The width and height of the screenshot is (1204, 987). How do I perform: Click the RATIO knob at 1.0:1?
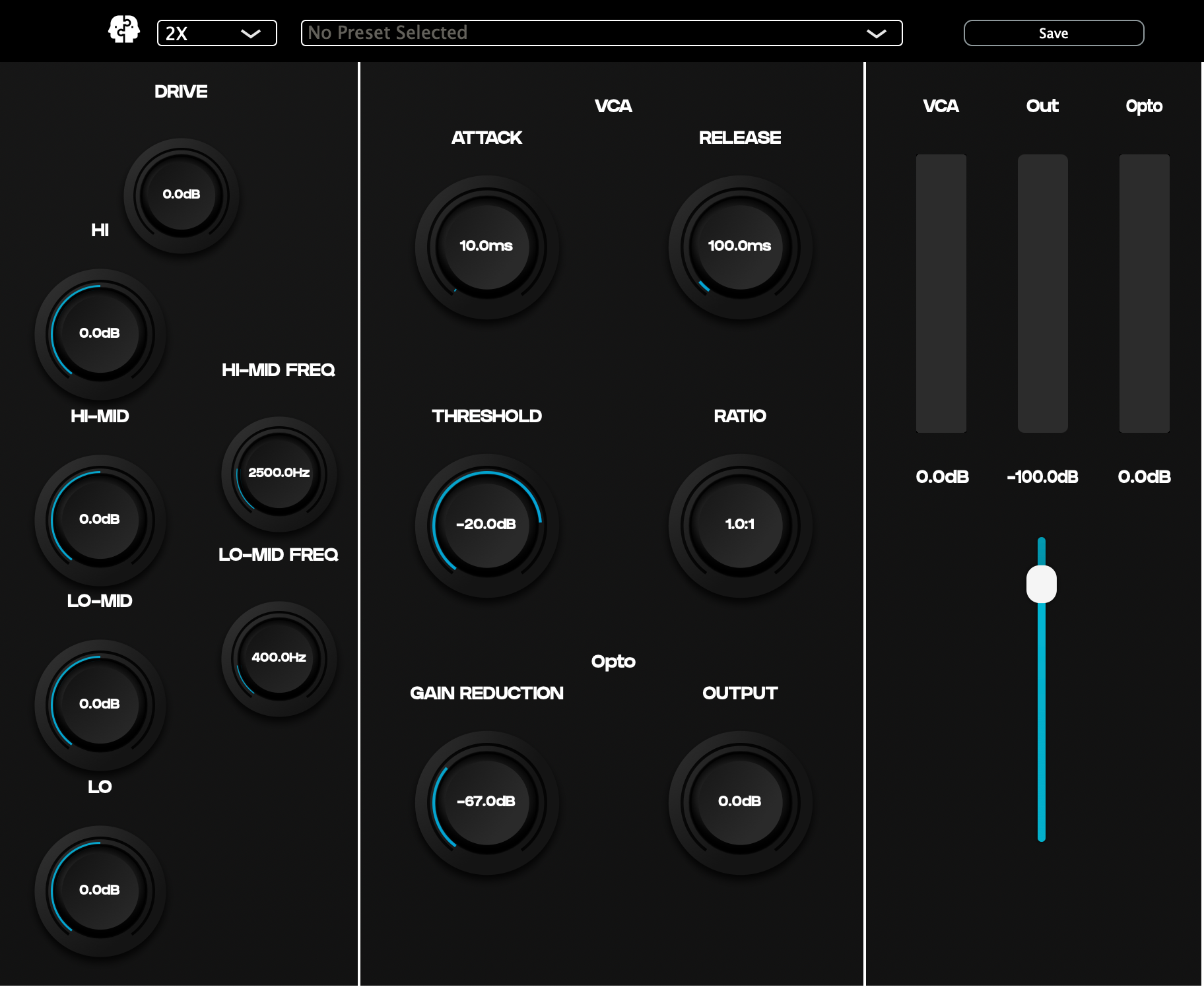tap(740, 525)
